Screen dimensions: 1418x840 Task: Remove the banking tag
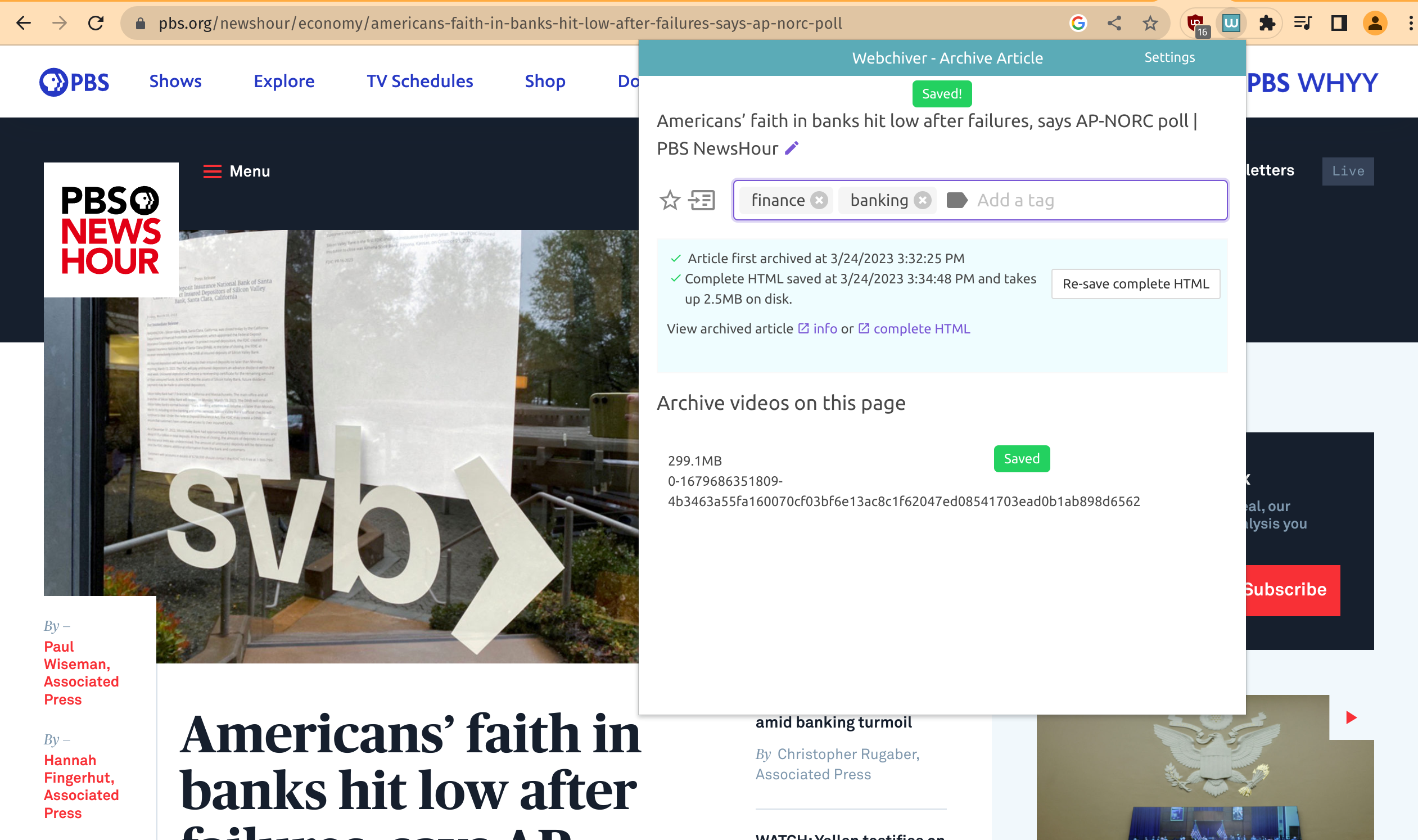[x=923, y=200]
